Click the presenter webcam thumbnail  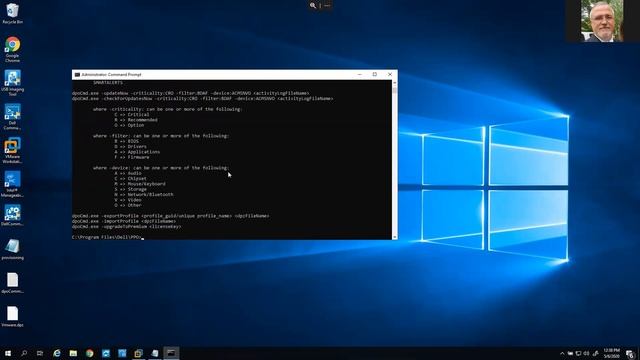(602, 21)
